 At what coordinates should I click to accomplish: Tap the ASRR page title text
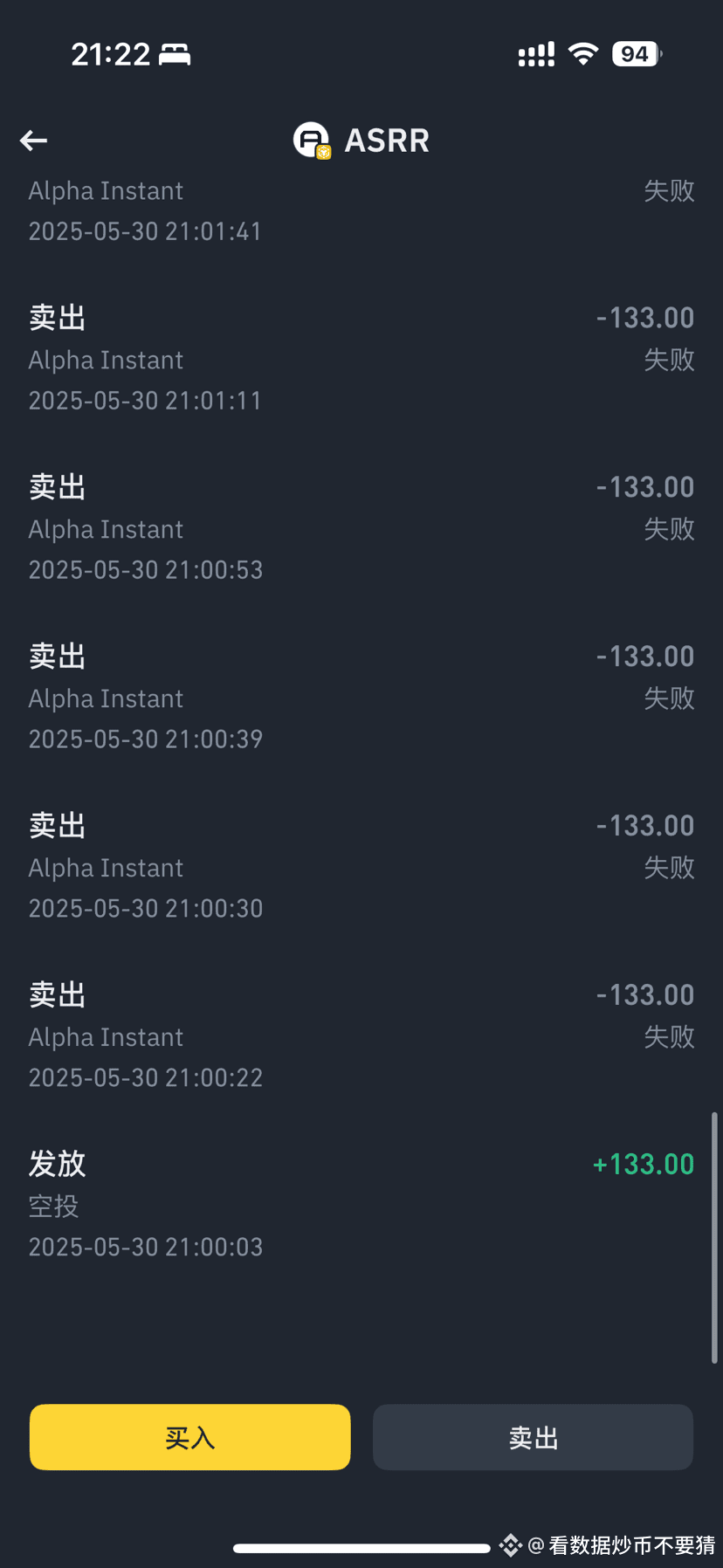tap(387, 140)
